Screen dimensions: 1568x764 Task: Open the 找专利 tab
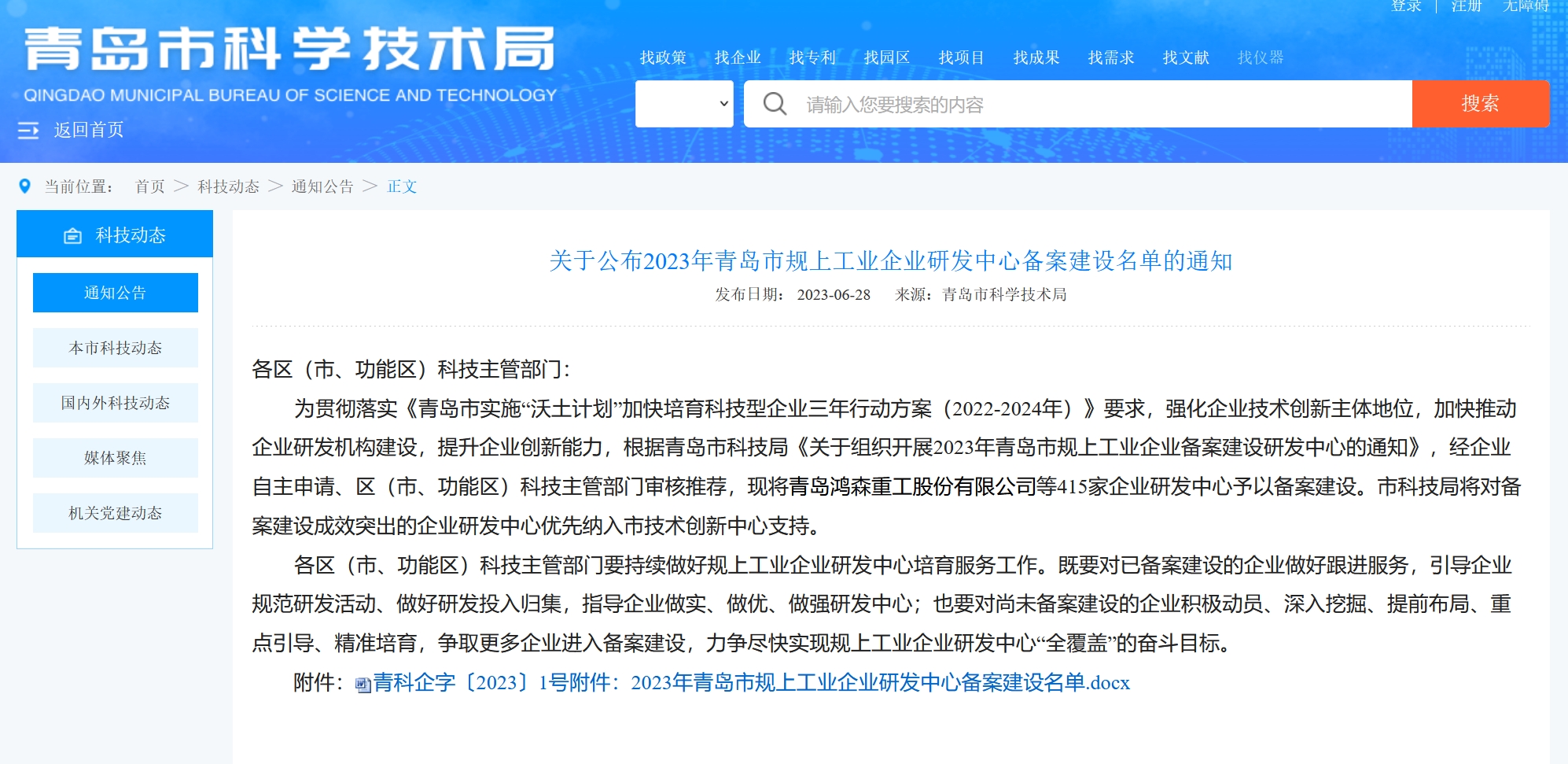pyautogui.click(x=812, y=57)
